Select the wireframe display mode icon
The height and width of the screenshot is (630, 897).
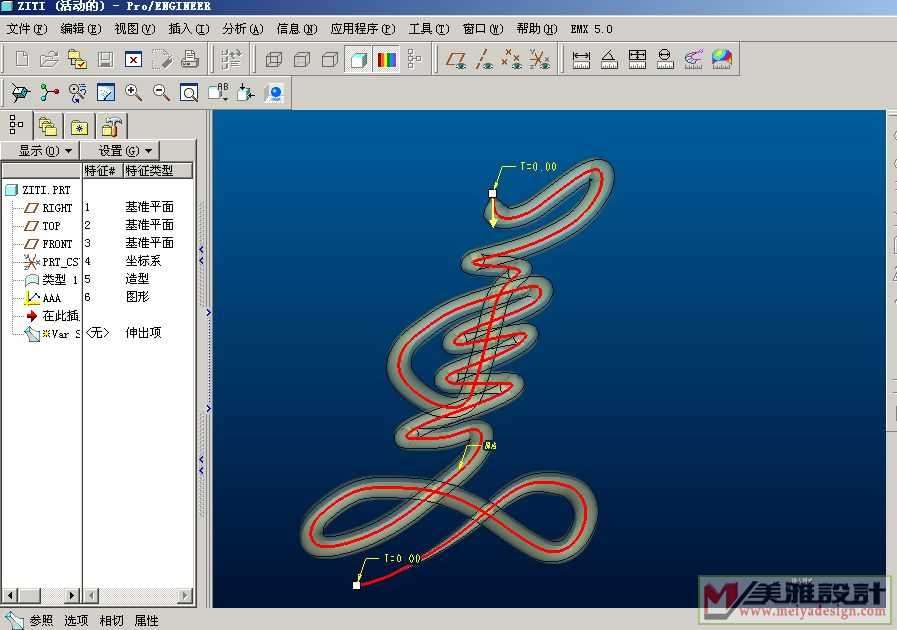pyautogui.click(x=274, y=60)
